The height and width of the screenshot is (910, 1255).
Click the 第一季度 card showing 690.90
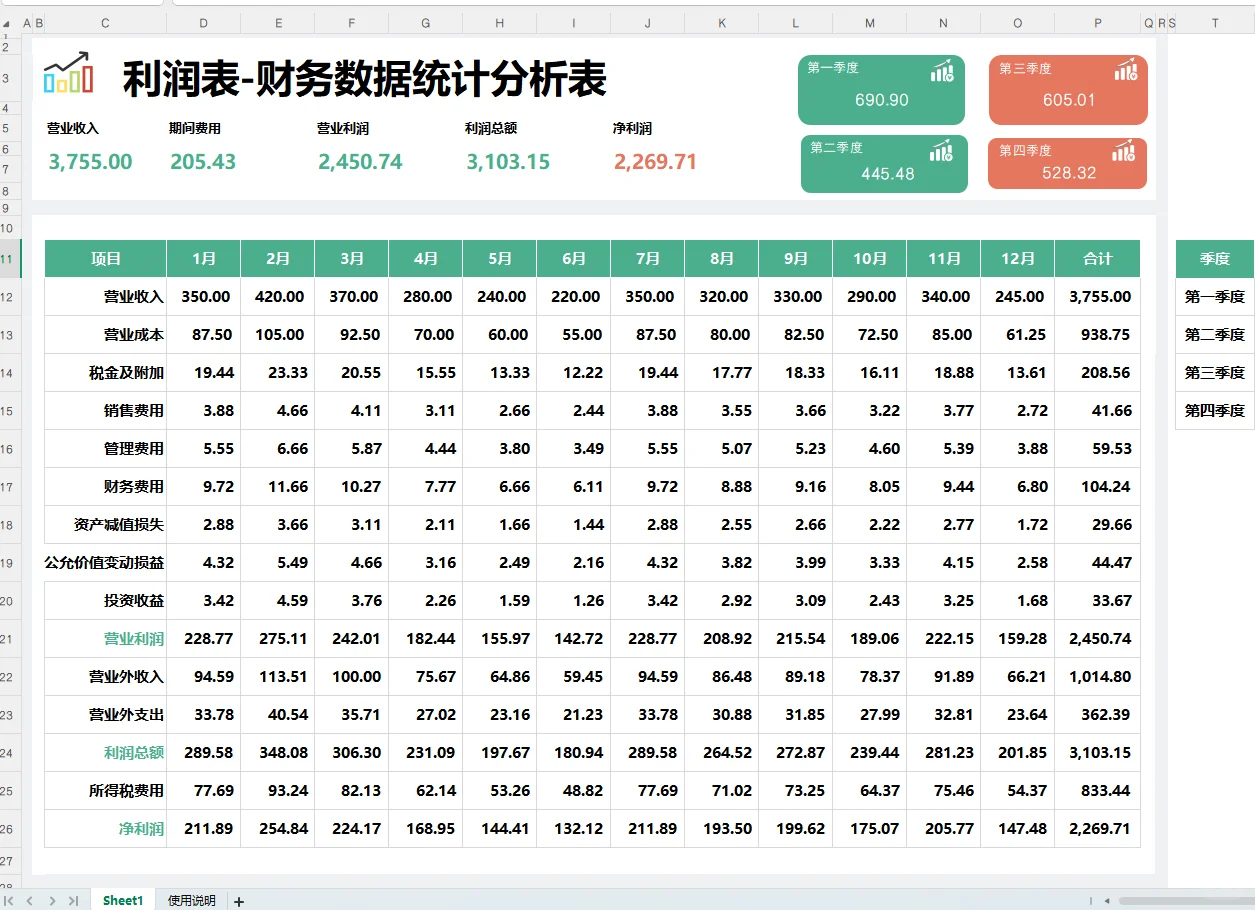click(881, 89)
